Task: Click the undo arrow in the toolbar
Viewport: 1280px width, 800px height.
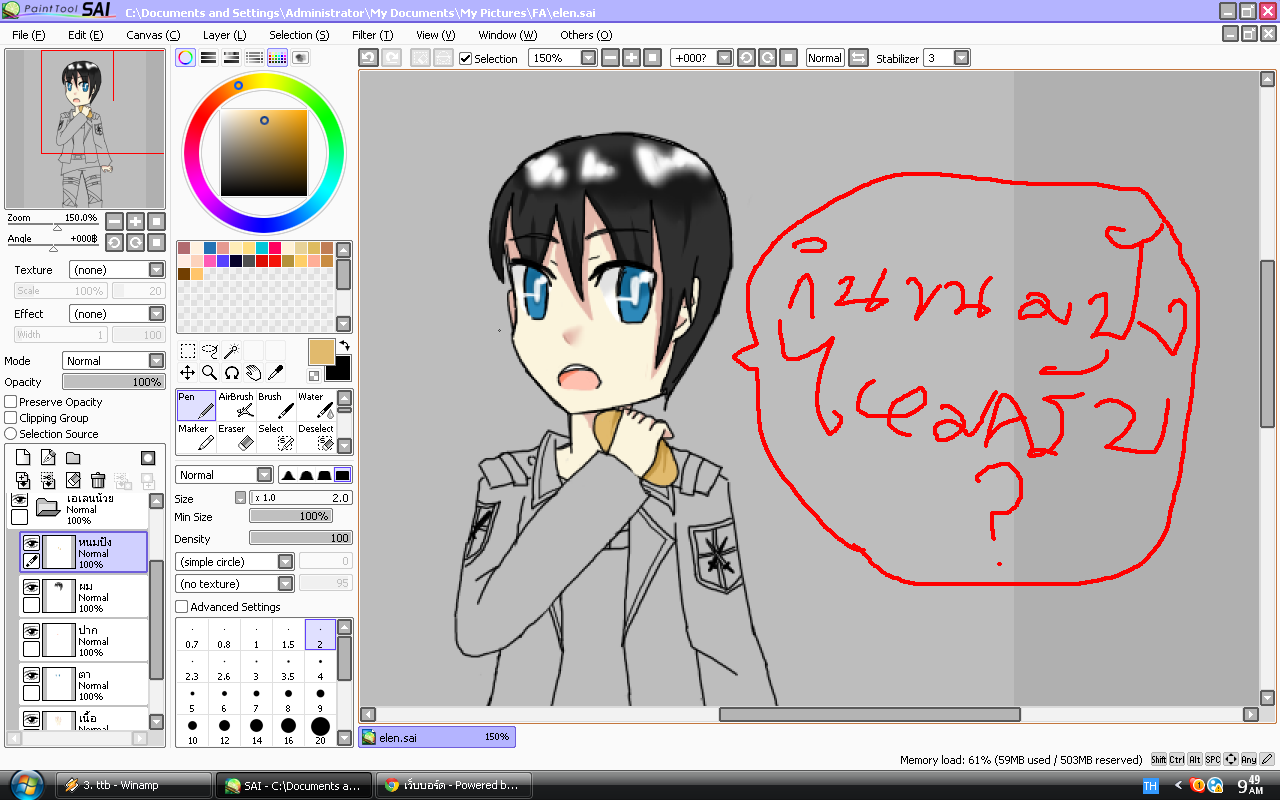Action: click(368, 58)
